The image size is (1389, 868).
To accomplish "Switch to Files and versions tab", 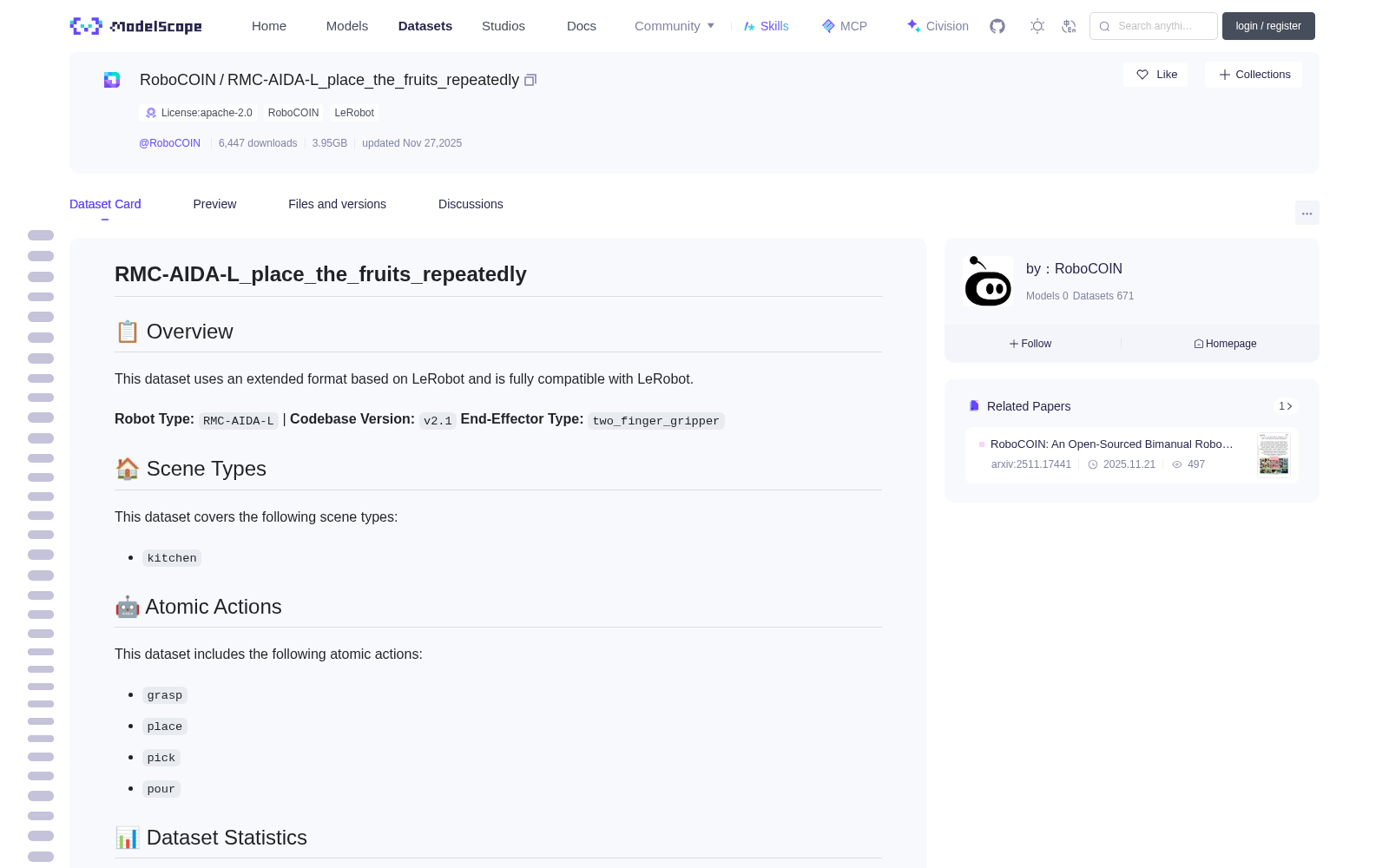I will 337,204.
